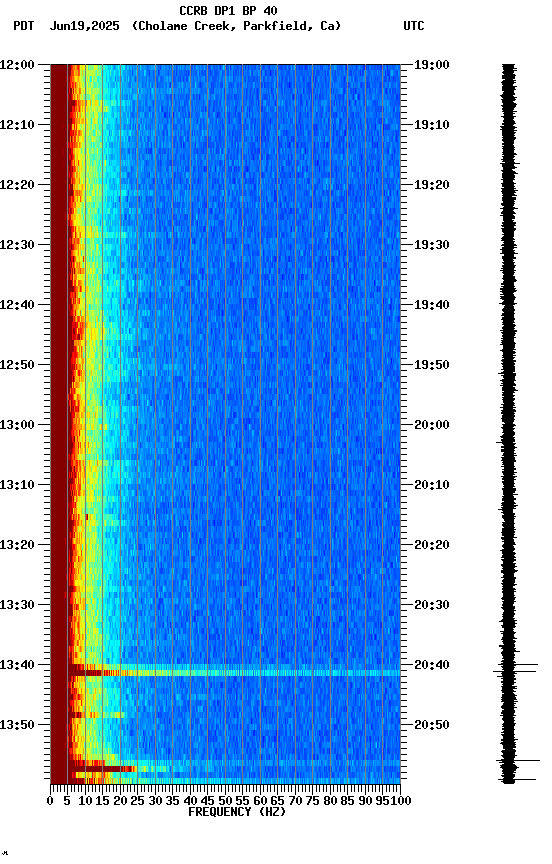Click the date label 'Jun19,2025'
Screen dimensions: 552x864
[x=84, y=26]
